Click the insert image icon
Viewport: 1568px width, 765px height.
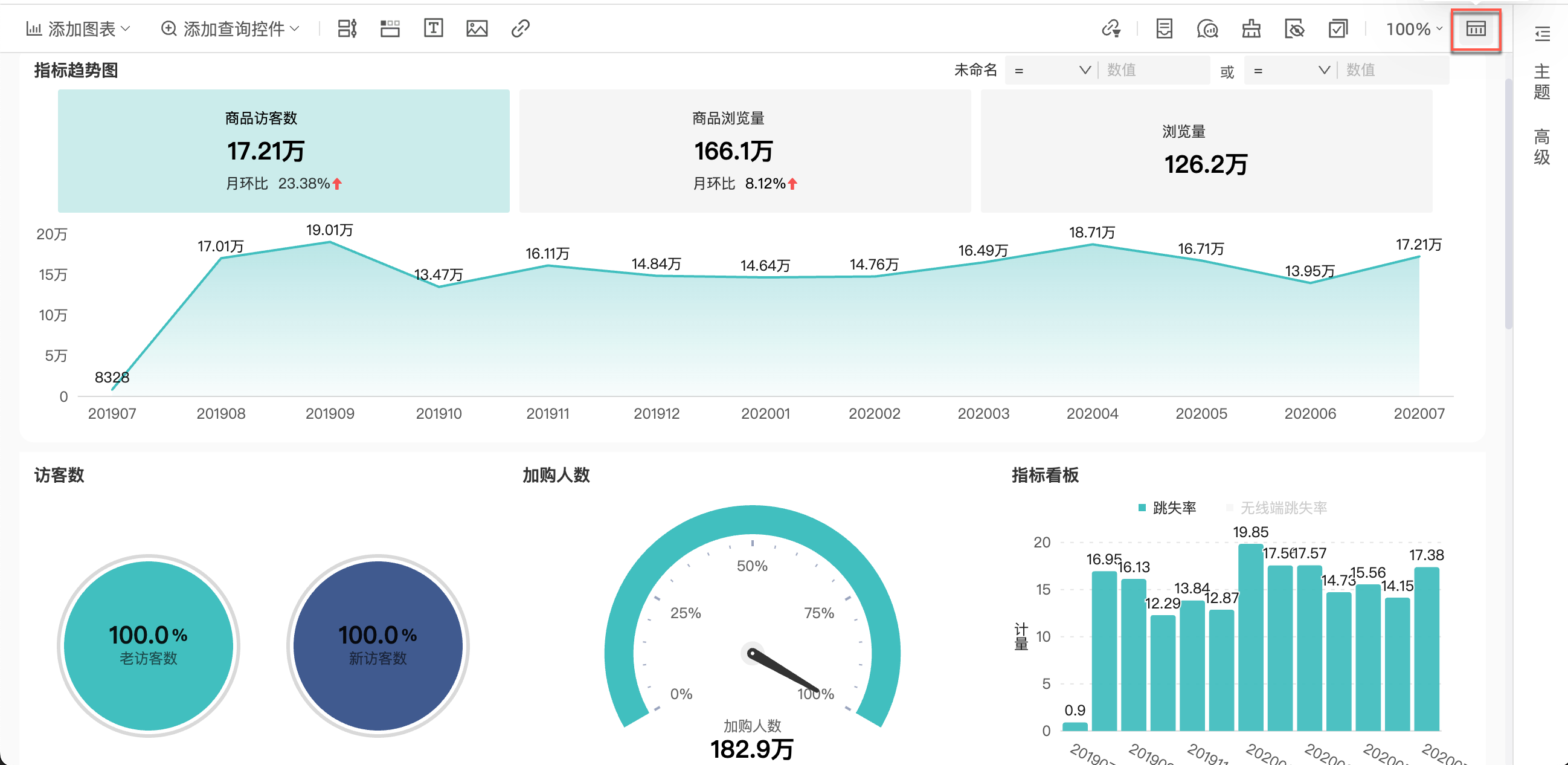tap(477, 28)
